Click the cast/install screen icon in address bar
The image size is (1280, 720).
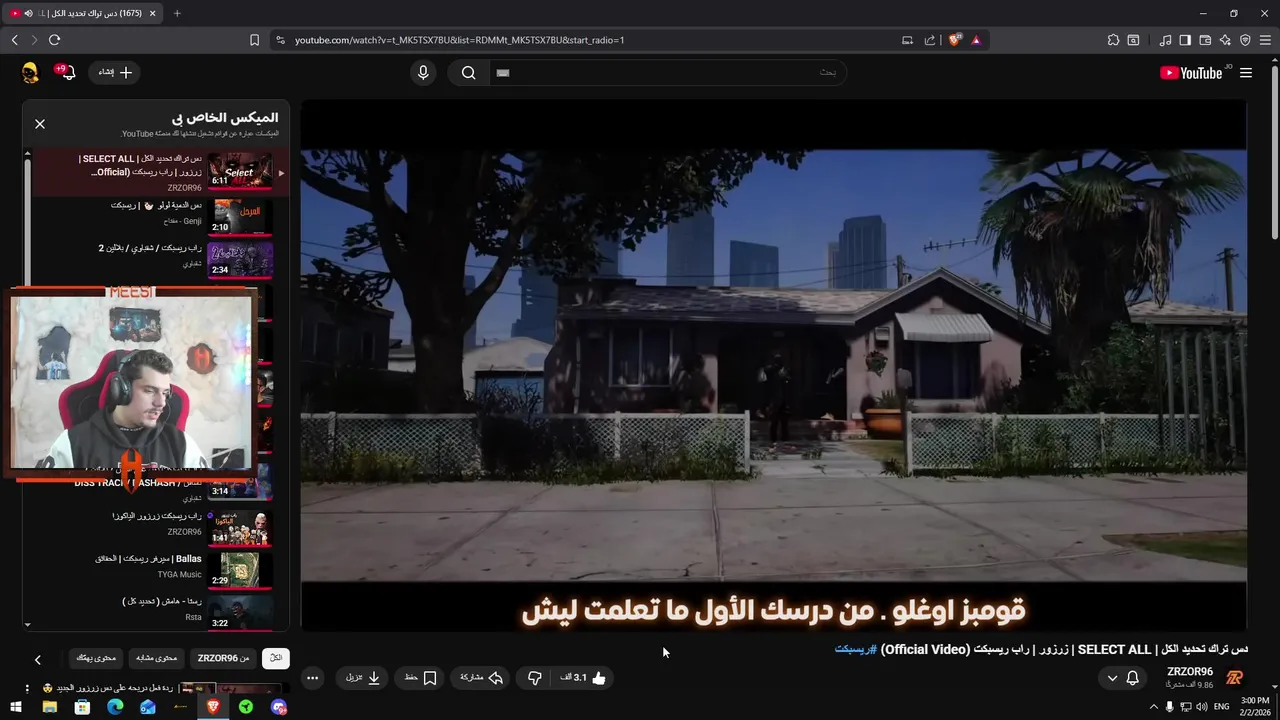click(907, 40)
